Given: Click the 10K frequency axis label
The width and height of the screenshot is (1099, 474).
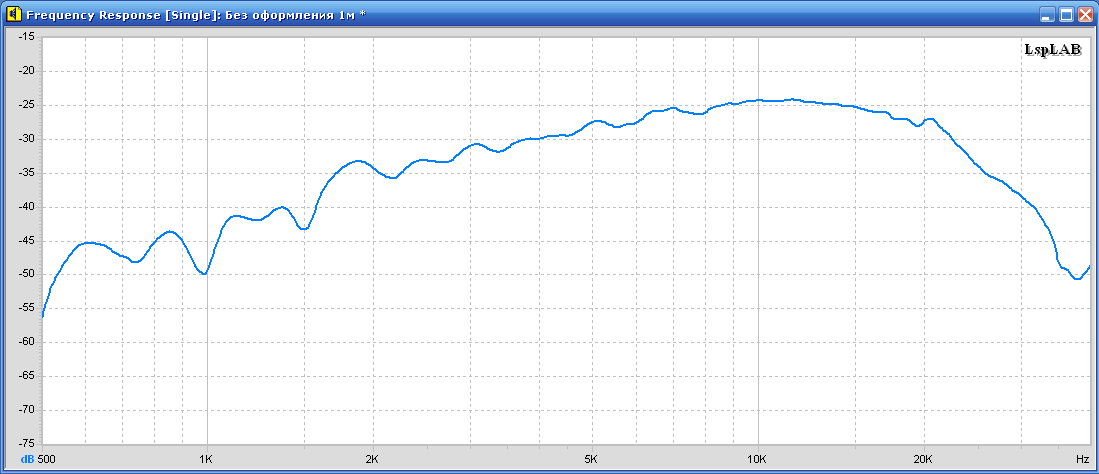Looking at the screenshot, I should point(757,459).
